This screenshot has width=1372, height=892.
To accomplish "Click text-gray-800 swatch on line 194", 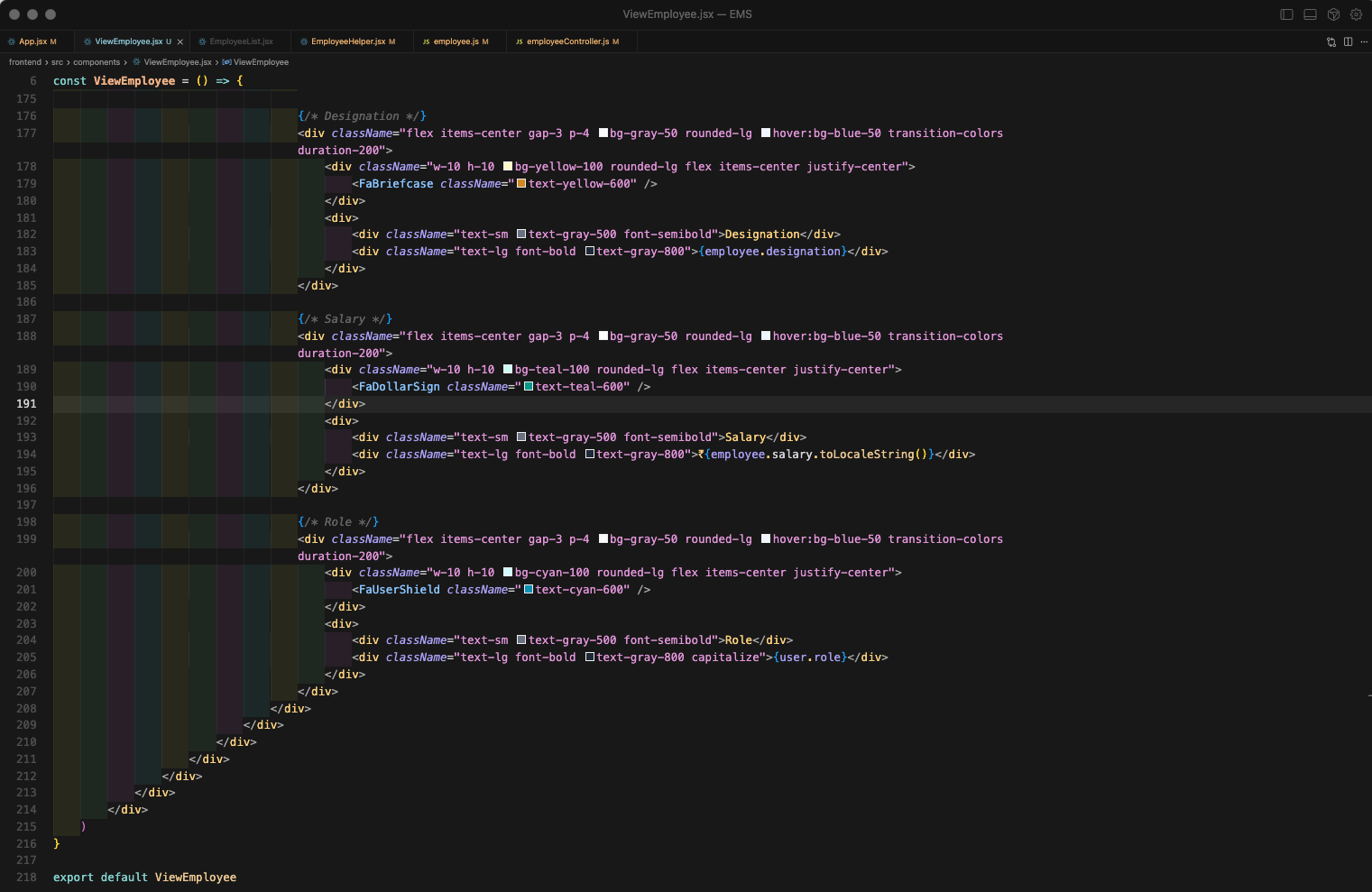I will (590, 455).
